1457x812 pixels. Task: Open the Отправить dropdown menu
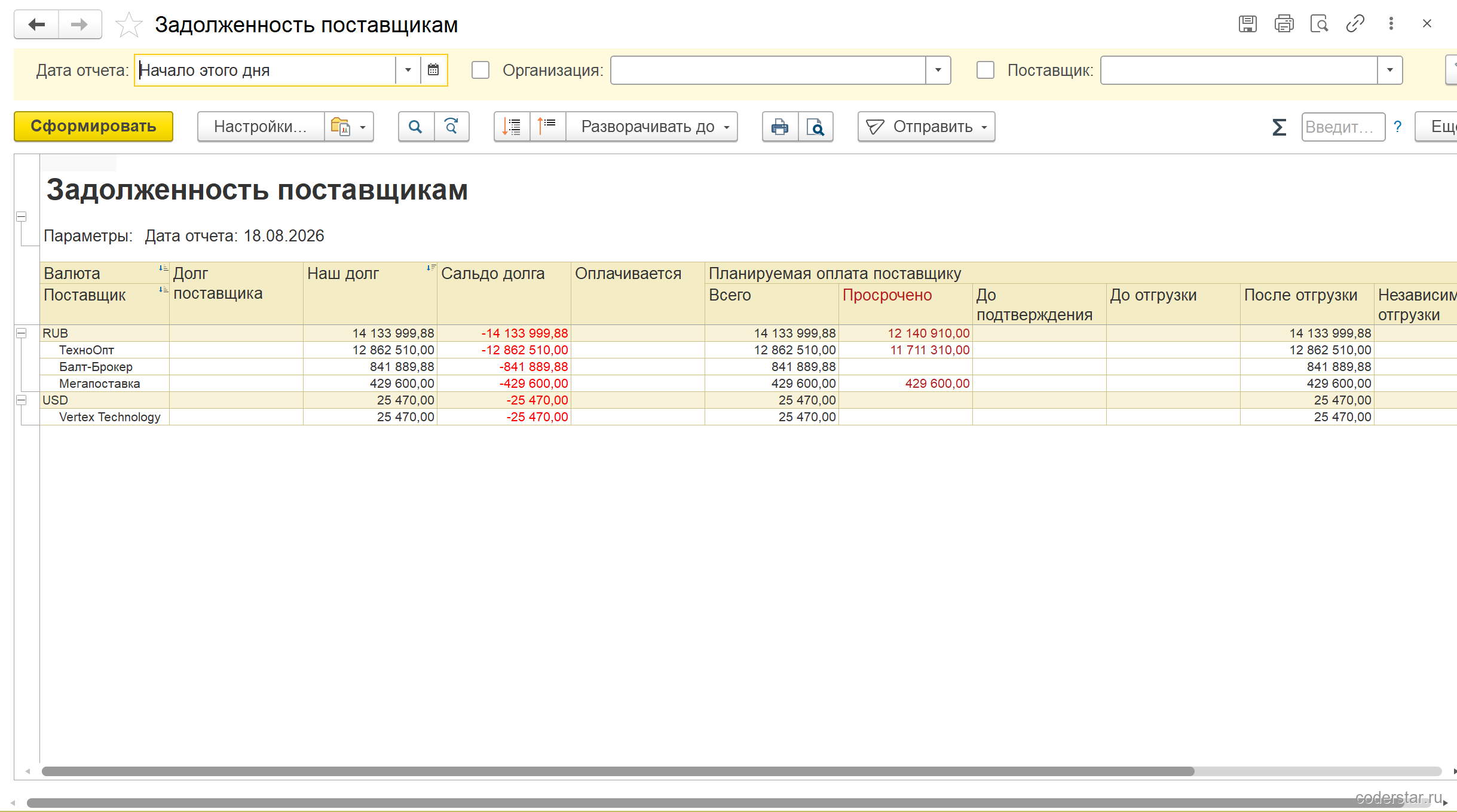pyautogui.click(x=926, y=127)
